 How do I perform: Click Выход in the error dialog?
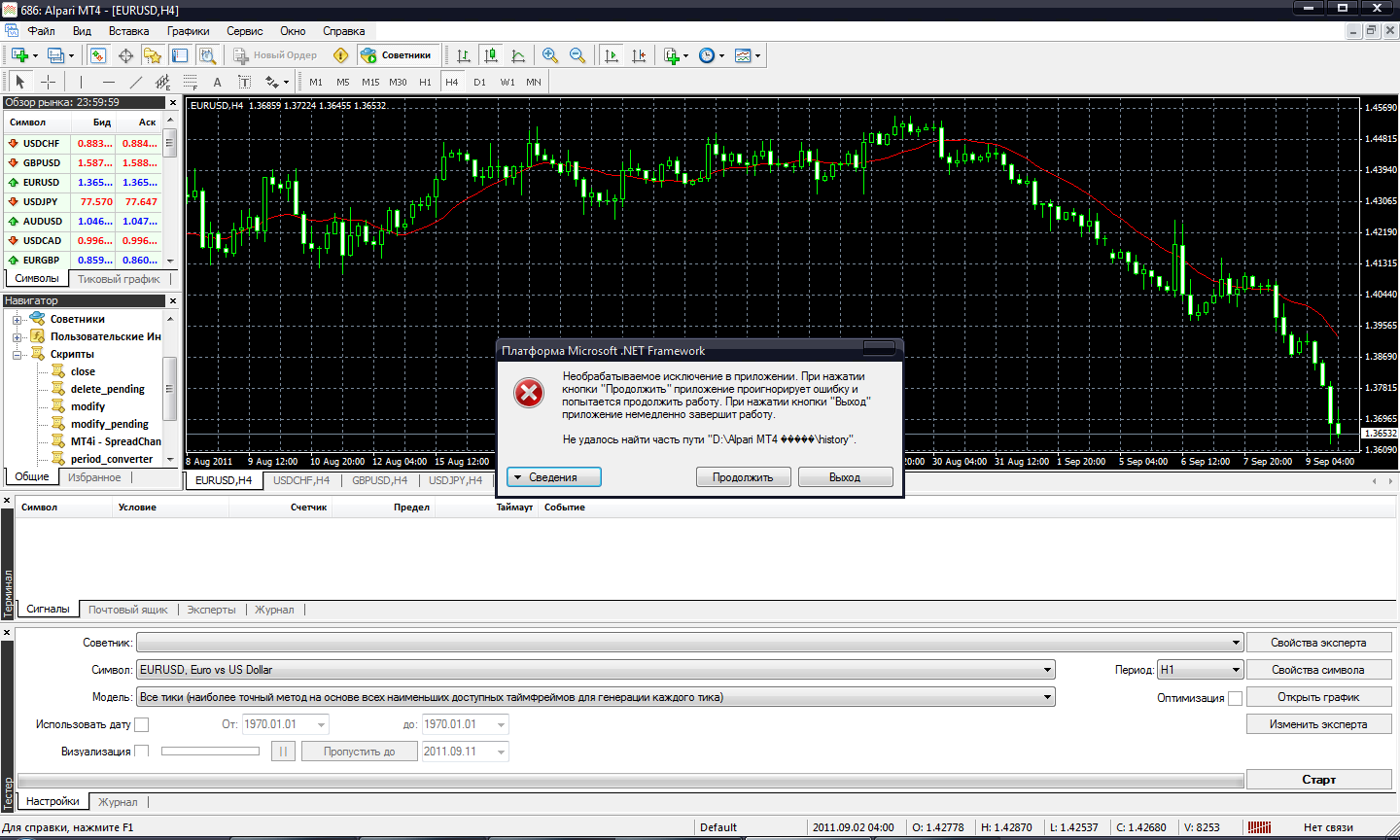[845, 477]
